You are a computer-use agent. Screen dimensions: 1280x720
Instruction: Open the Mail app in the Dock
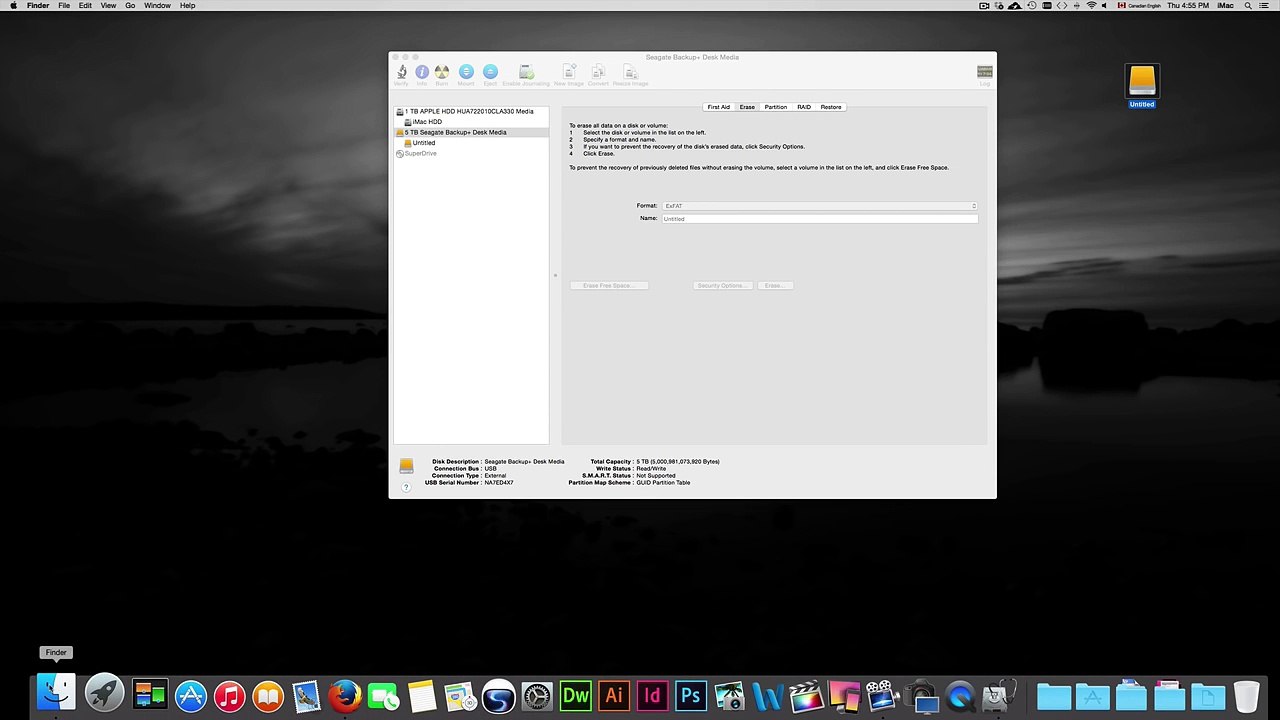pyautogui.click(x=306, y=695)
